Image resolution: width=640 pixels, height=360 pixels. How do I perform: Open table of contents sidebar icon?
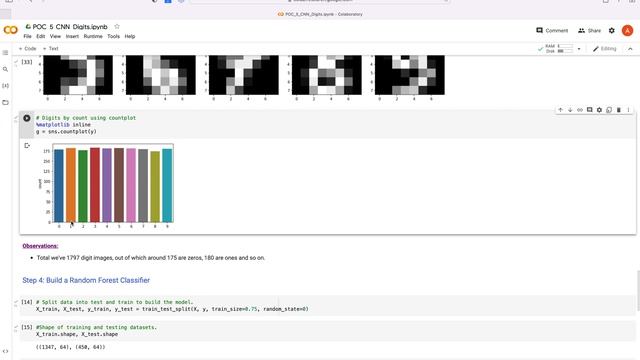[x=5, y=53]
